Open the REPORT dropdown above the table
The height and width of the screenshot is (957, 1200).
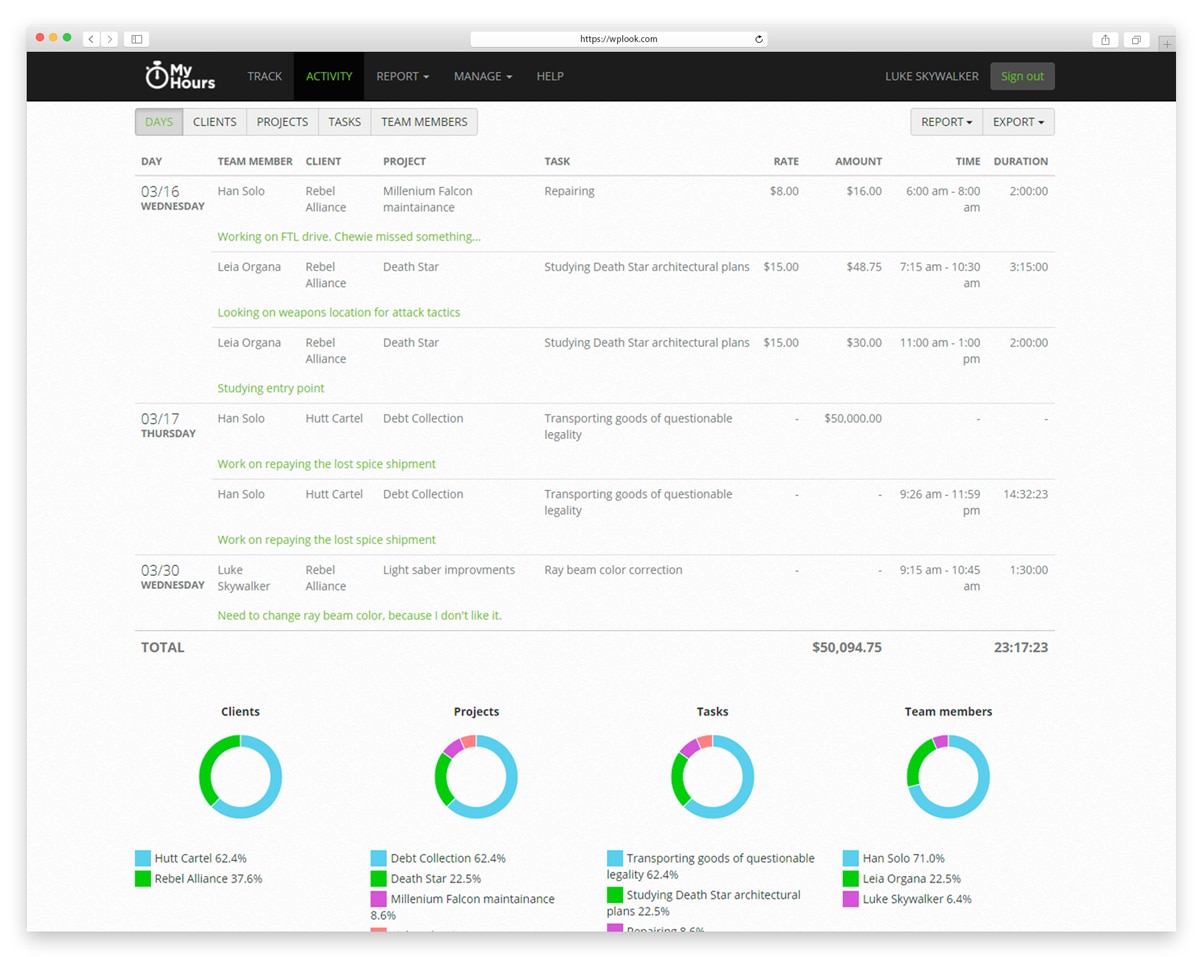coord(944,121)
